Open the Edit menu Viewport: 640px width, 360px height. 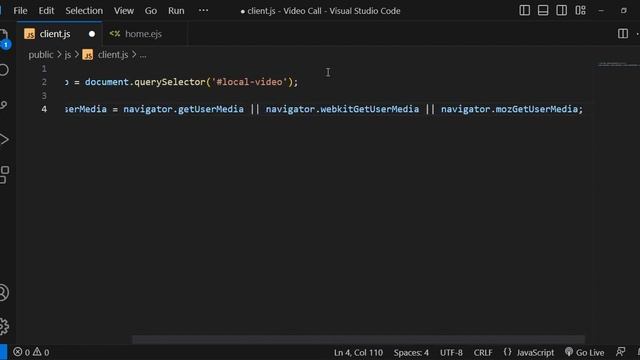(46, 11)
